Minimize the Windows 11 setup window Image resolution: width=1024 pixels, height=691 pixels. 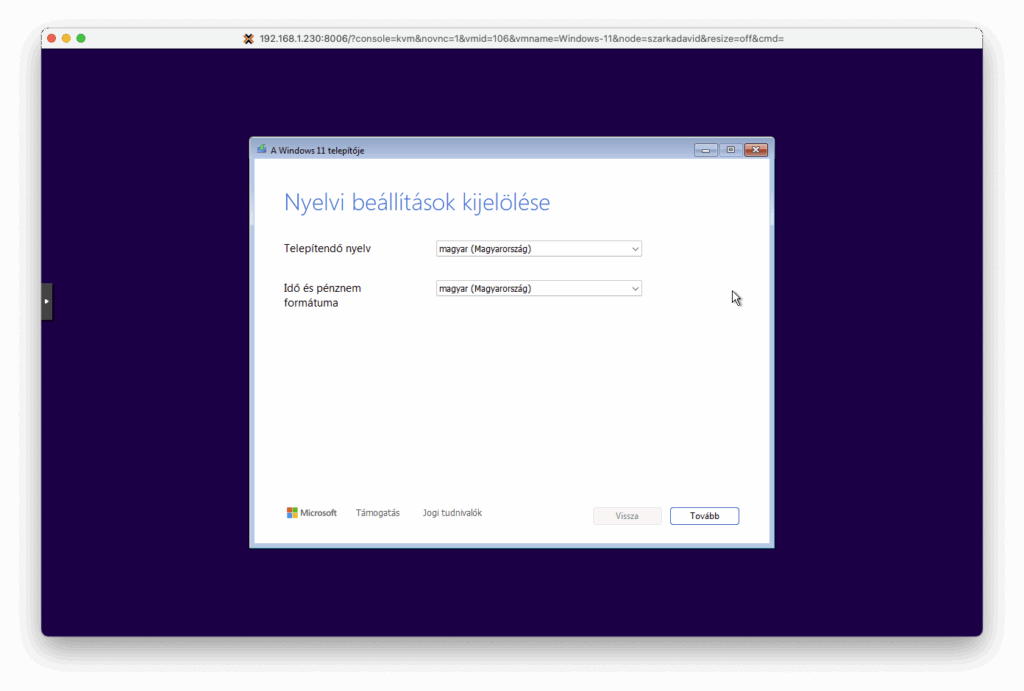click(x=705, y=150)
